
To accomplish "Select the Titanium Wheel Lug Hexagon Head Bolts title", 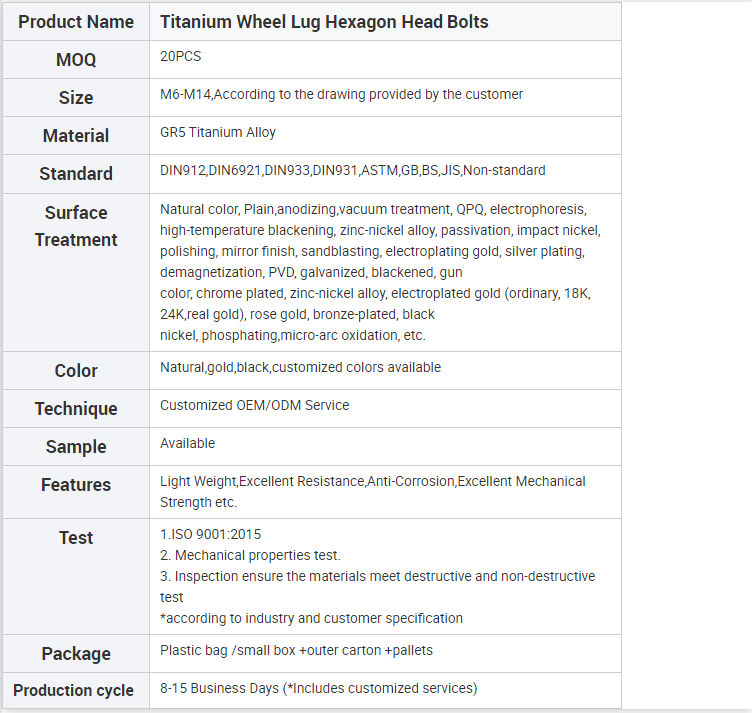I will point(324,22).
